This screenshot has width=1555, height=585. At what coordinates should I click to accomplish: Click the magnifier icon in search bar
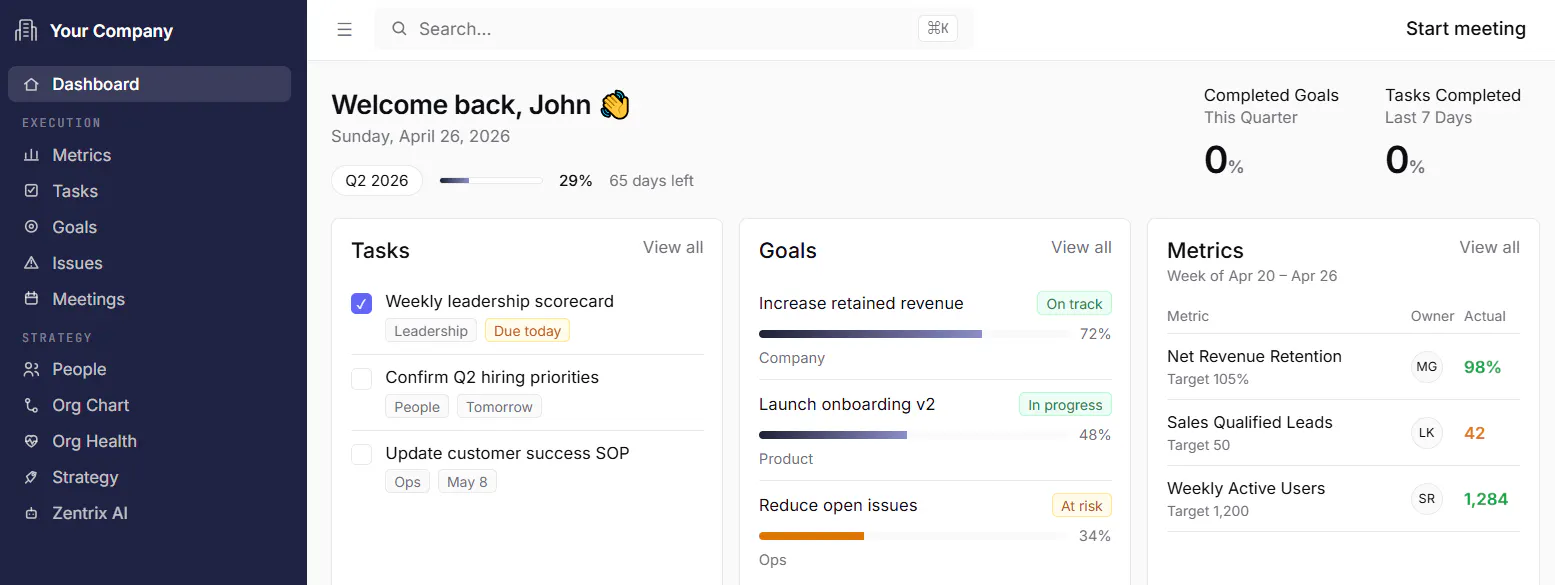(399, 29)
